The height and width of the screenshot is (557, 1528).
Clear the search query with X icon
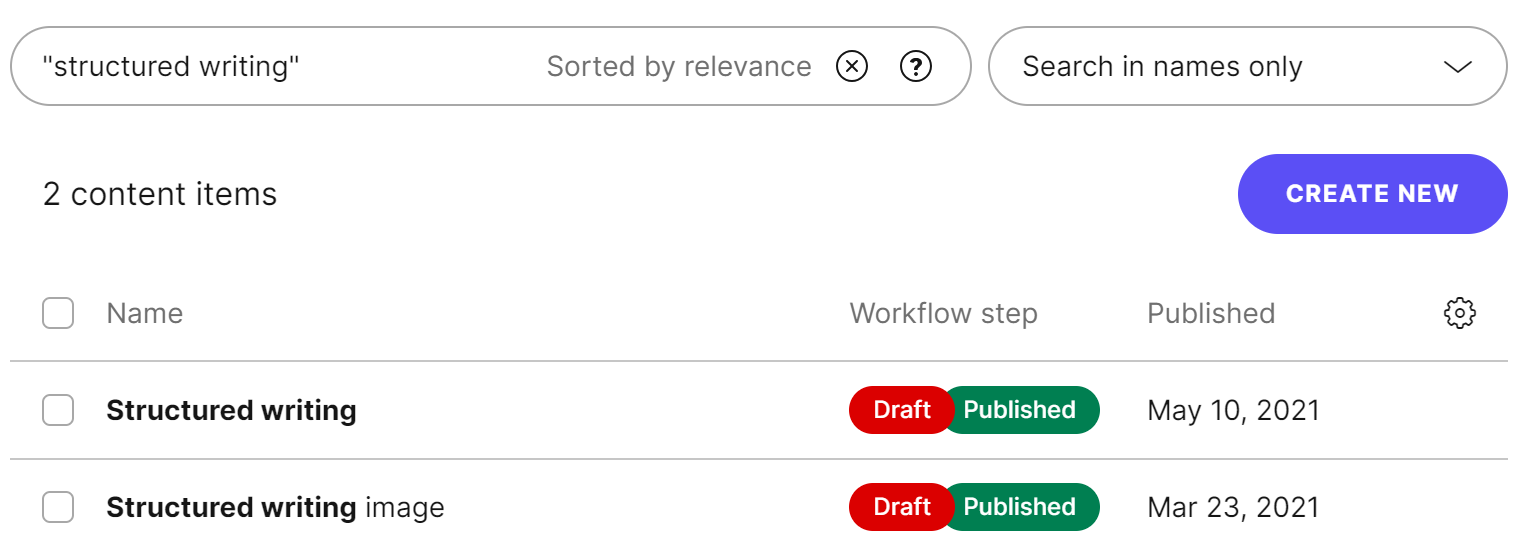click(x=851, y=67)
